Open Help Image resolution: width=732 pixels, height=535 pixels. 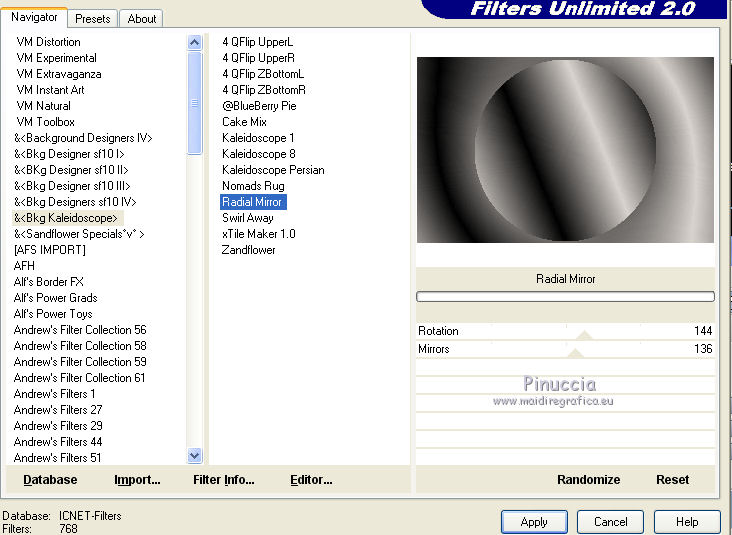pyautogui.click(x=687, y=521)
